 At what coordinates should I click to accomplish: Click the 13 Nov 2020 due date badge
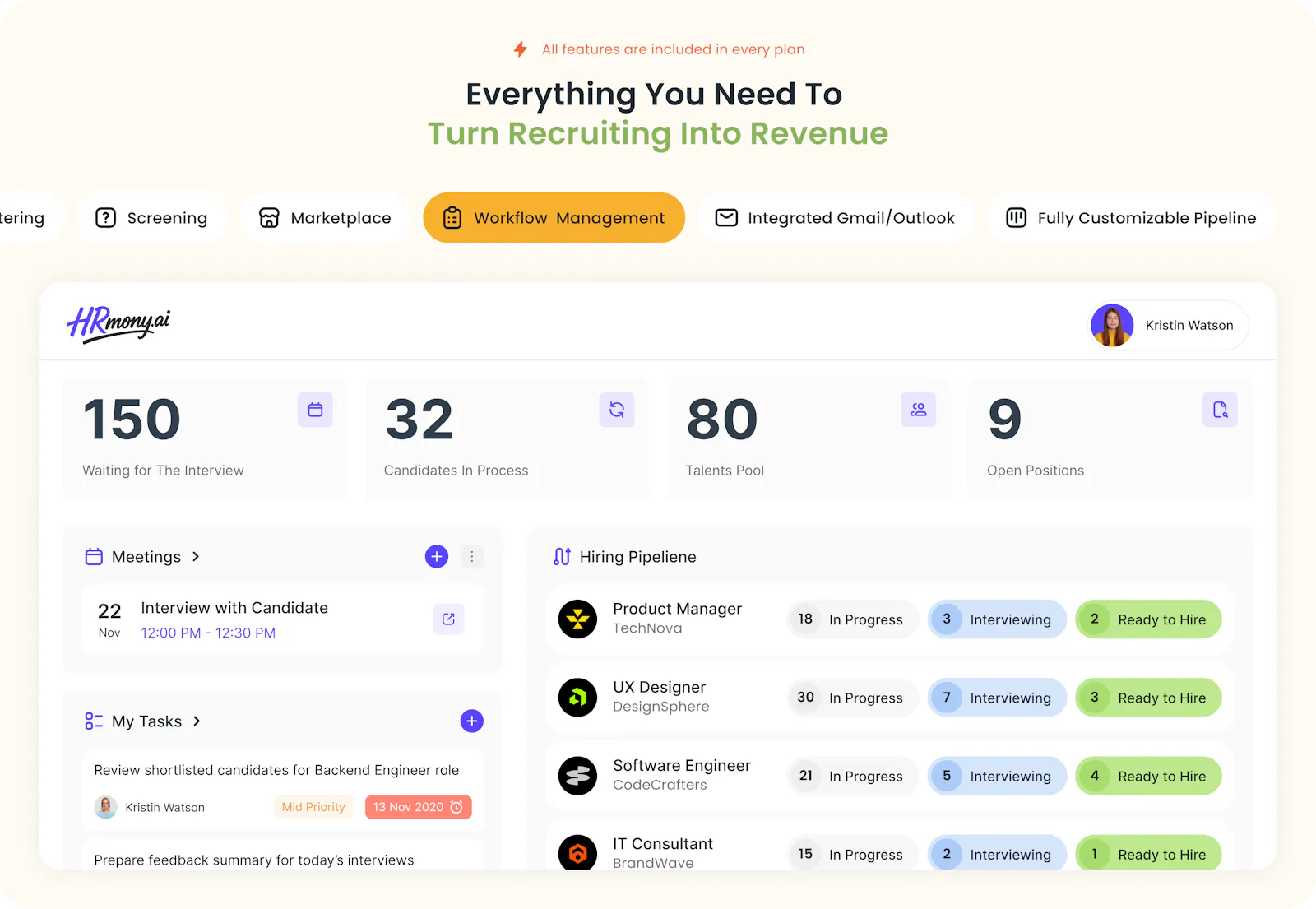[419, 807]
